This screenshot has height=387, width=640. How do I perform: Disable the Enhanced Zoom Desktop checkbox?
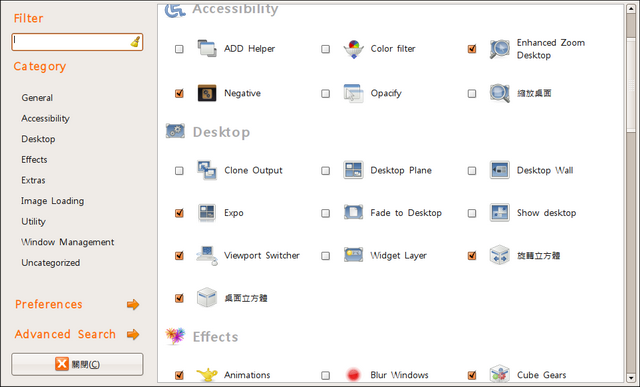(x=472, y=49)
